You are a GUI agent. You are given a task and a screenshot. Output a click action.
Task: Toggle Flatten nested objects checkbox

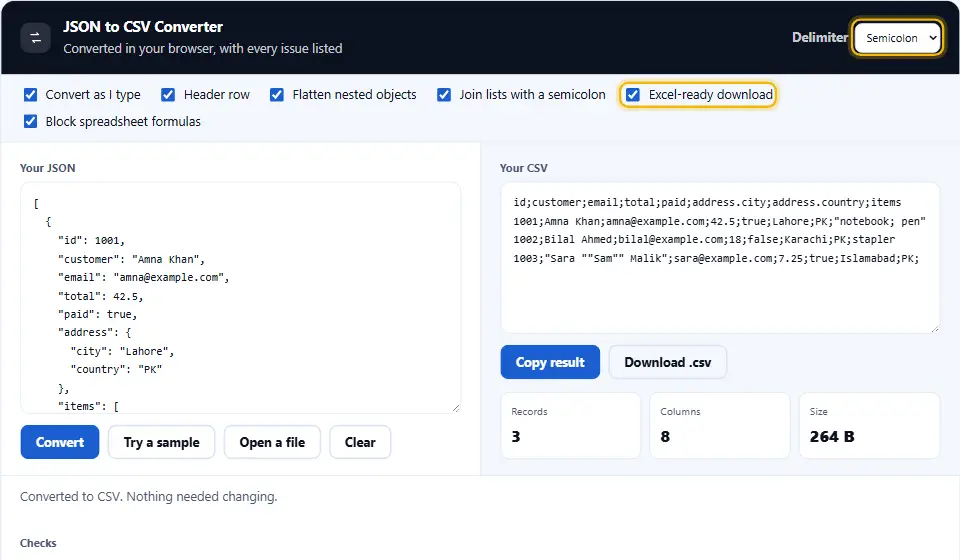[277, 95]
